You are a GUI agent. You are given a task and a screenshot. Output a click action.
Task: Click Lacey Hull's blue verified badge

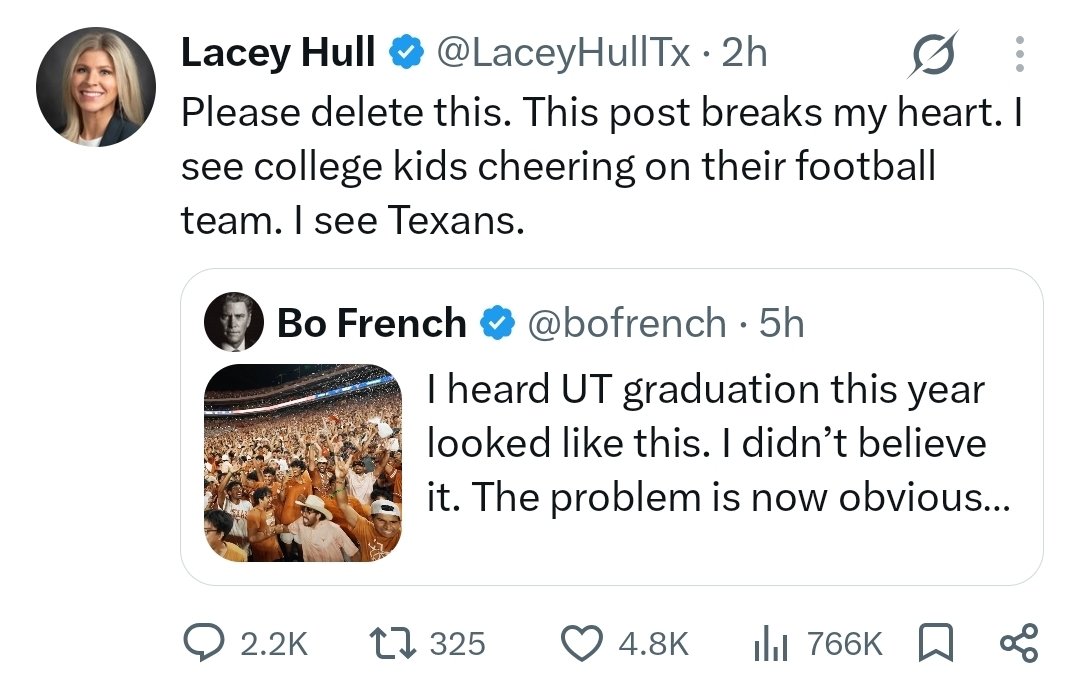(407, 53)
